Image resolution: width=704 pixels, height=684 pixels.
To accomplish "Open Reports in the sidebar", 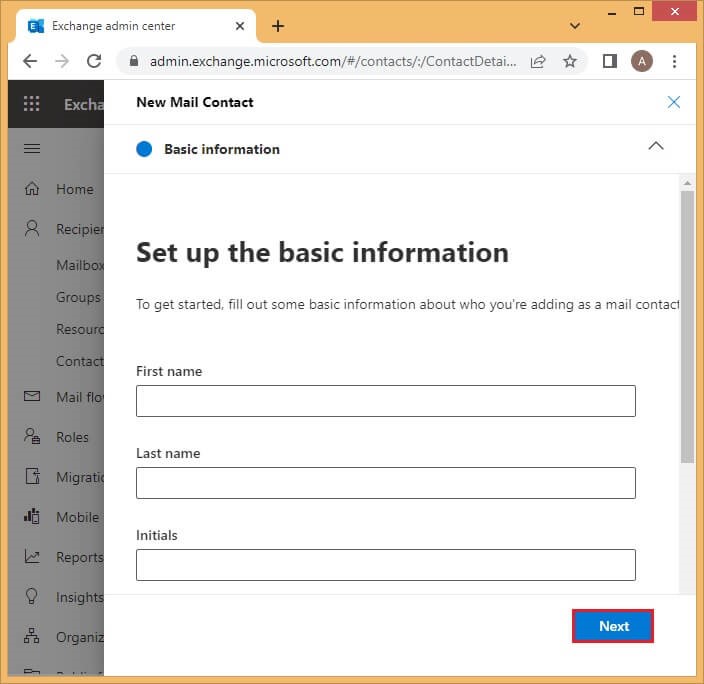I will (x=80, y=557).
